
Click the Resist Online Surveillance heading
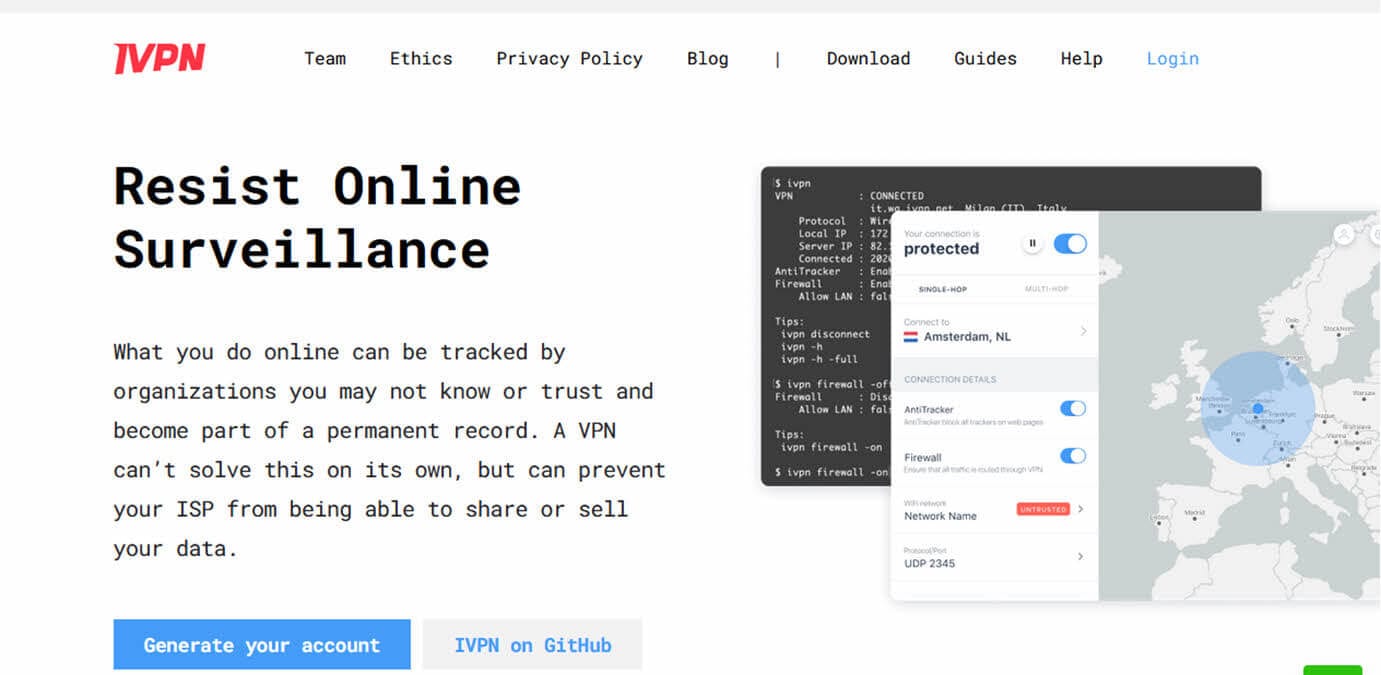(317, 217)
